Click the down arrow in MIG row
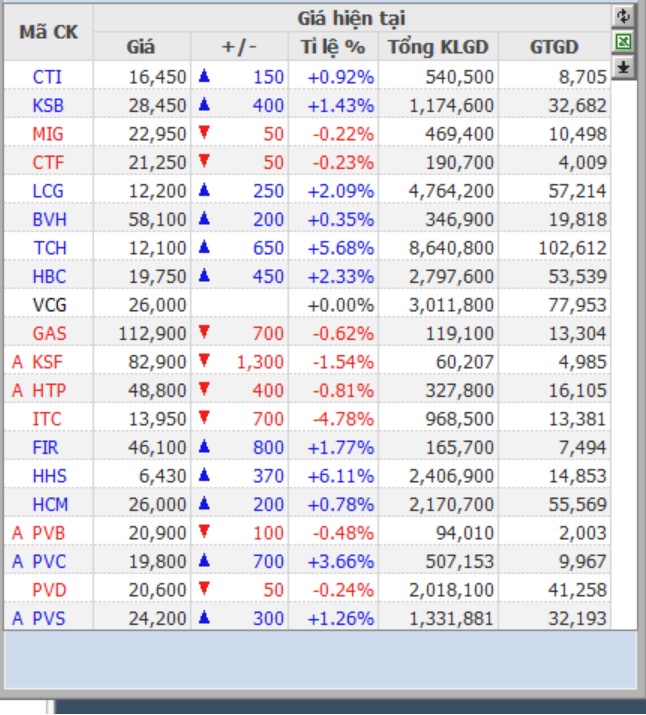 [204, 133]
